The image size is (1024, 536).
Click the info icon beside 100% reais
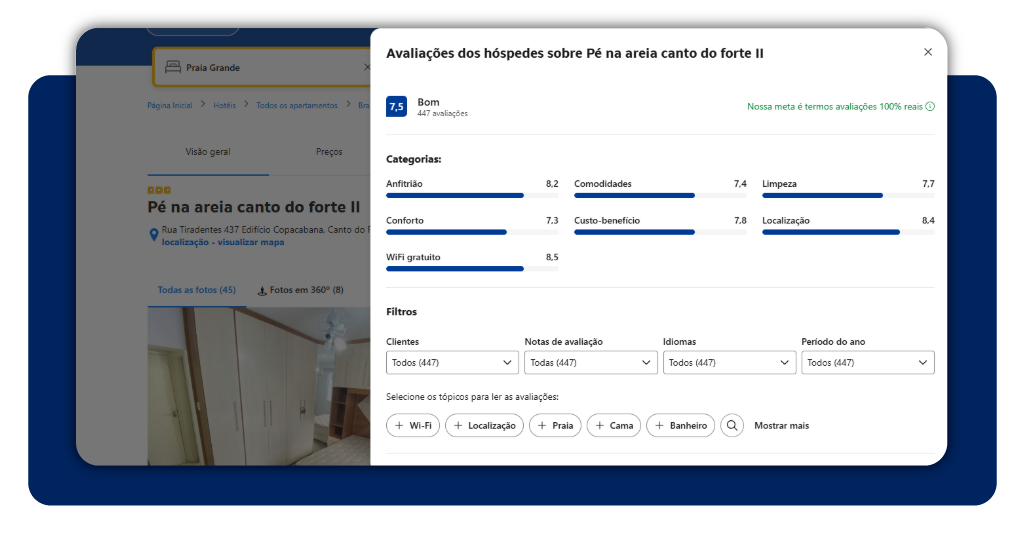click(930, 106)
